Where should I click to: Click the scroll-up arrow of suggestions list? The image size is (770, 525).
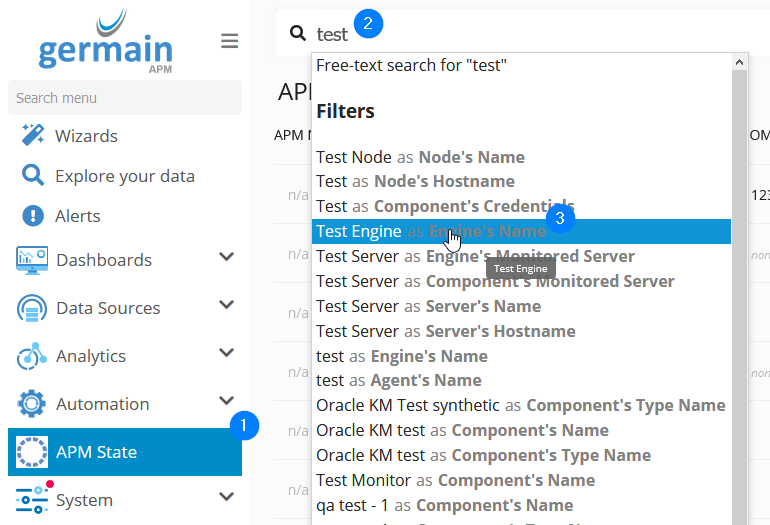(x=740, y=62)
